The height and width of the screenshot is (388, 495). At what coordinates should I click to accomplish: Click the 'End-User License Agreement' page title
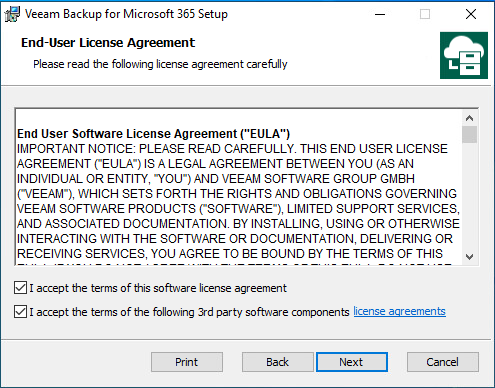click(108, 43)
